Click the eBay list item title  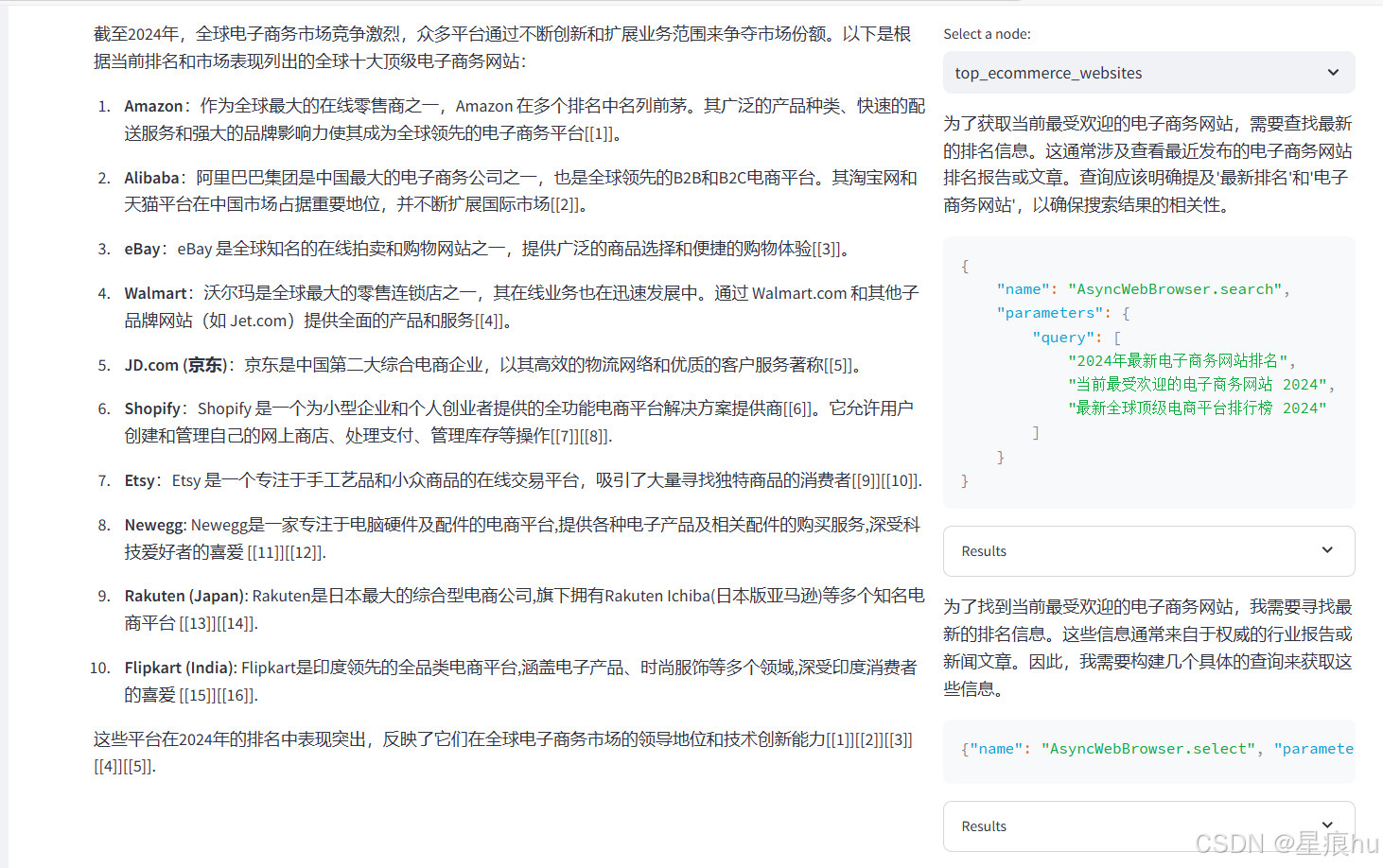pos(142,249)
